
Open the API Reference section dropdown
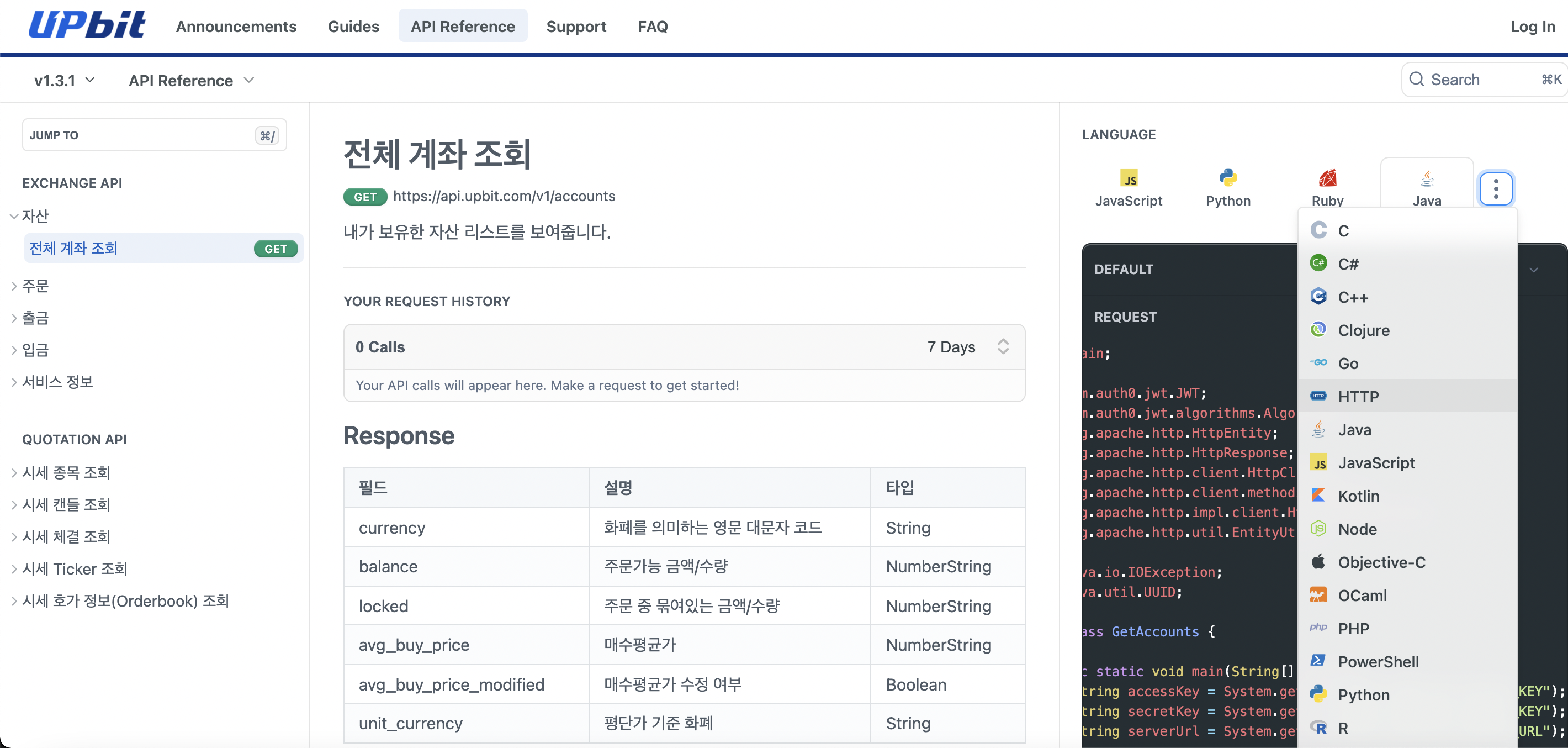[x=190, y=81]
